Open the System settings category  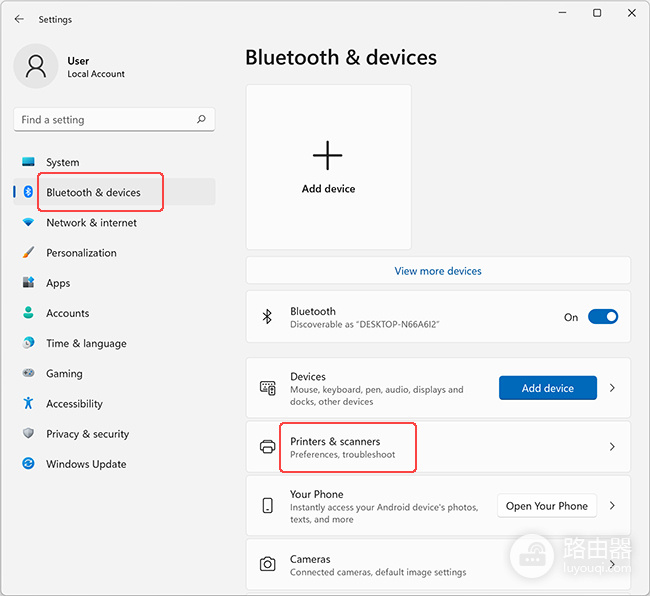tap(114, 162)
